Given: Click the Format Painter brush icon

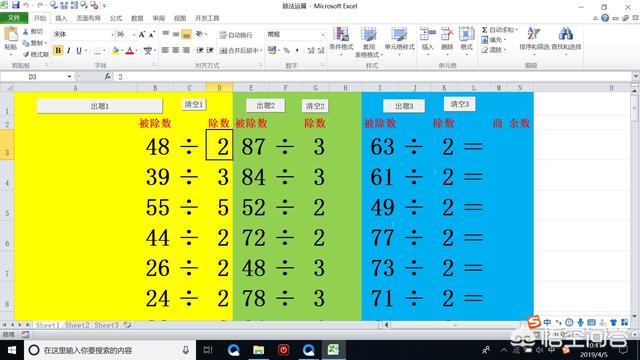Looking at the screenshot, I should point(26,54).
